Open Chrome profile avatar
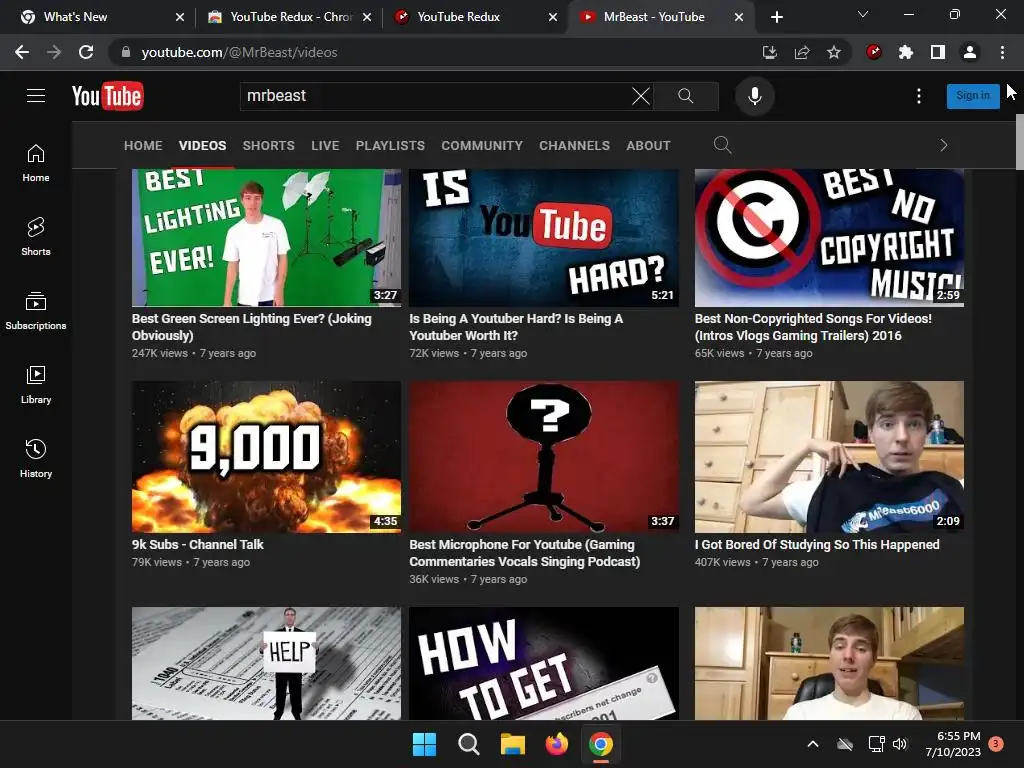This screenshot has width=1024, height=768. click(970, 52)
